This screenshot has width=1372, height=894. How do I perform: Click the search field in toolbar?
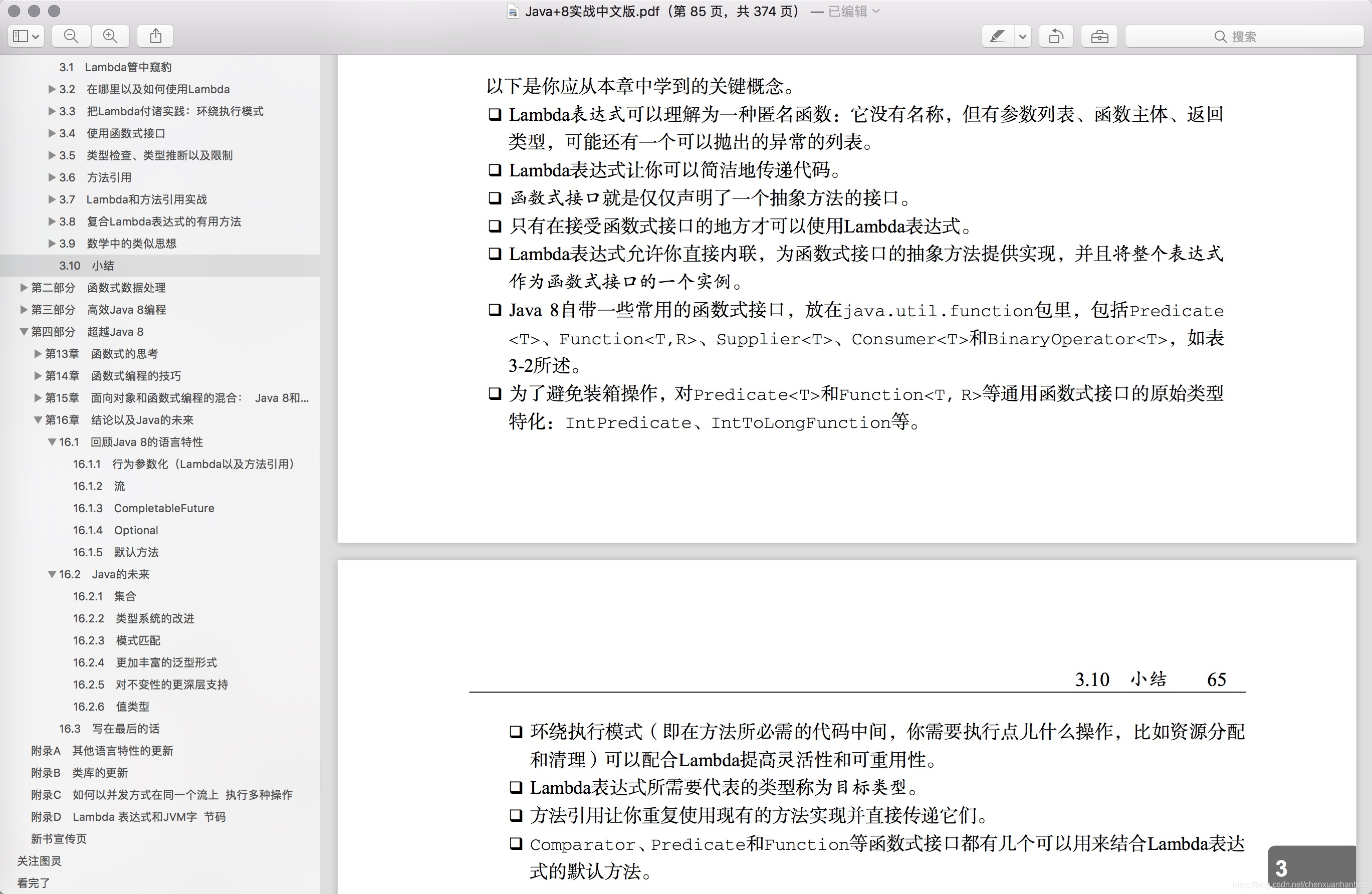point(1244,36)
